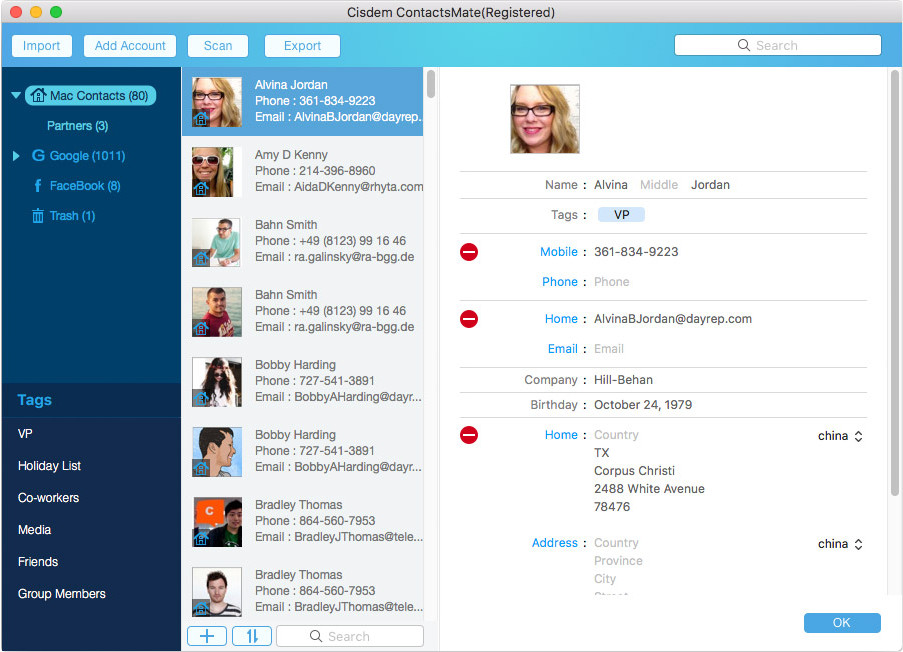
Task: Edit city Corpus Christi
Action: [634, 471]
